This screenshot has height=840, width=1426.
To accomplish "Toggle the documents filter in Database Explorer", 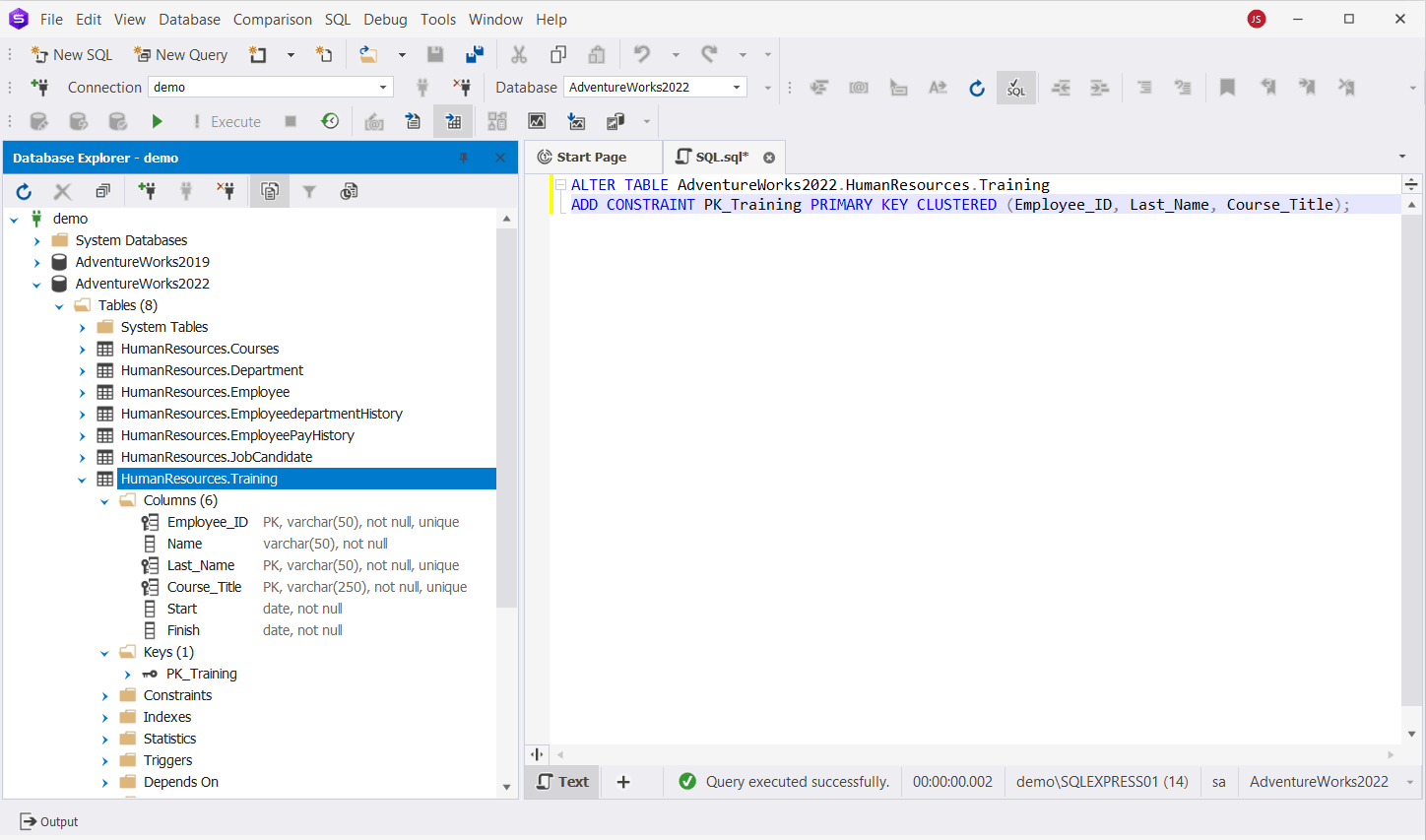I will [309, 191].
